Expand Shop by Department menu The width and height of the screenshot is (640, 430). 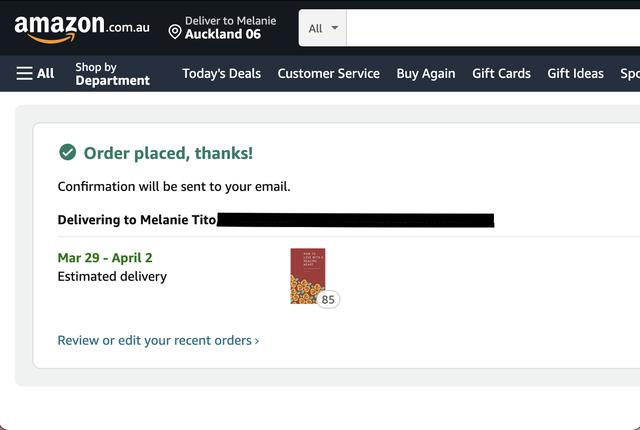[112, 74]
